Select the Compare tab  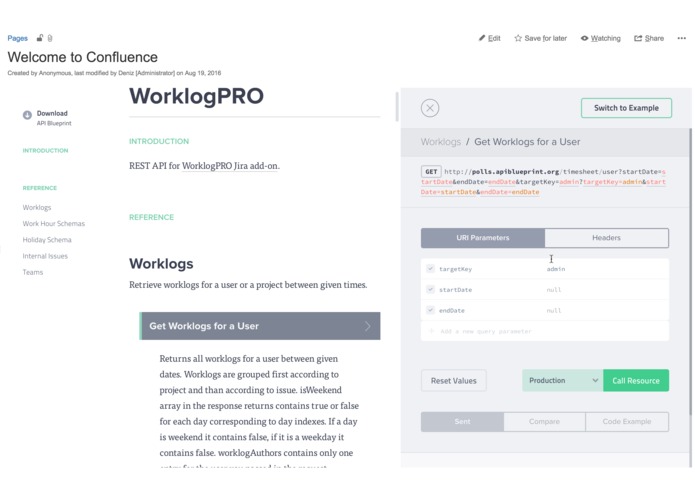pos(544,422)
